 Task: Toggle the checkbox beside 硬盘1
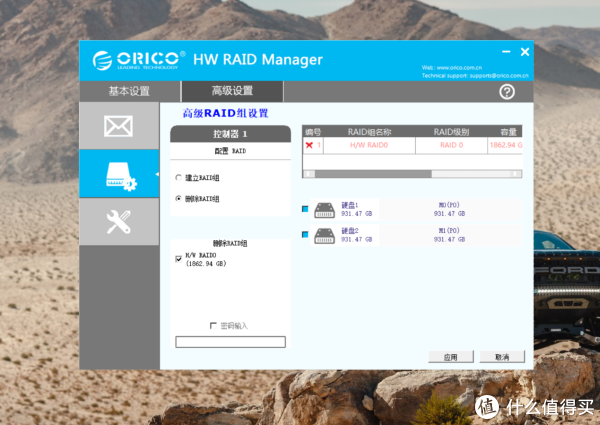point(305,209)
